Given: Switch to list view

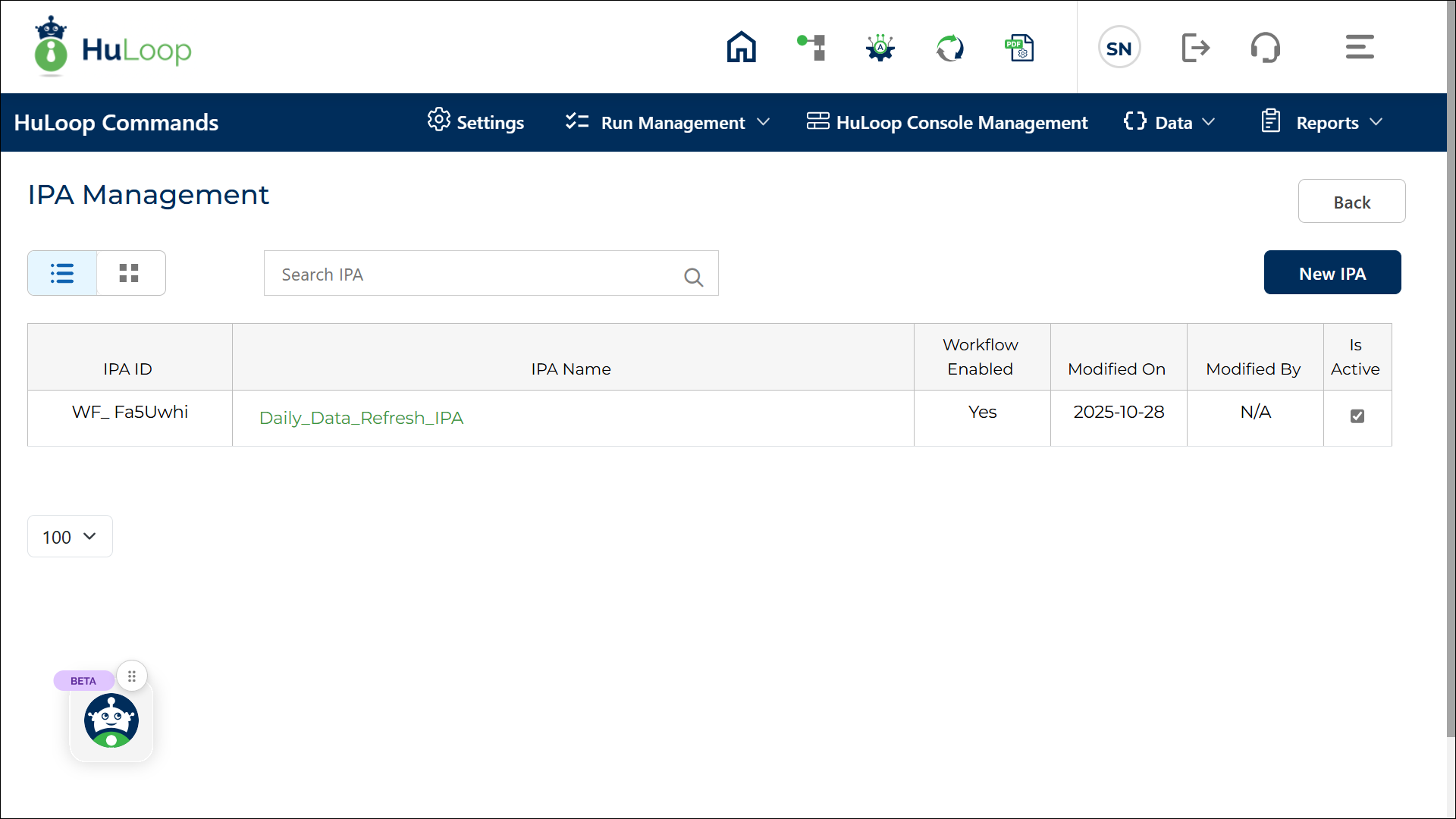Looking at the screenshot, I should coord(62,273).
